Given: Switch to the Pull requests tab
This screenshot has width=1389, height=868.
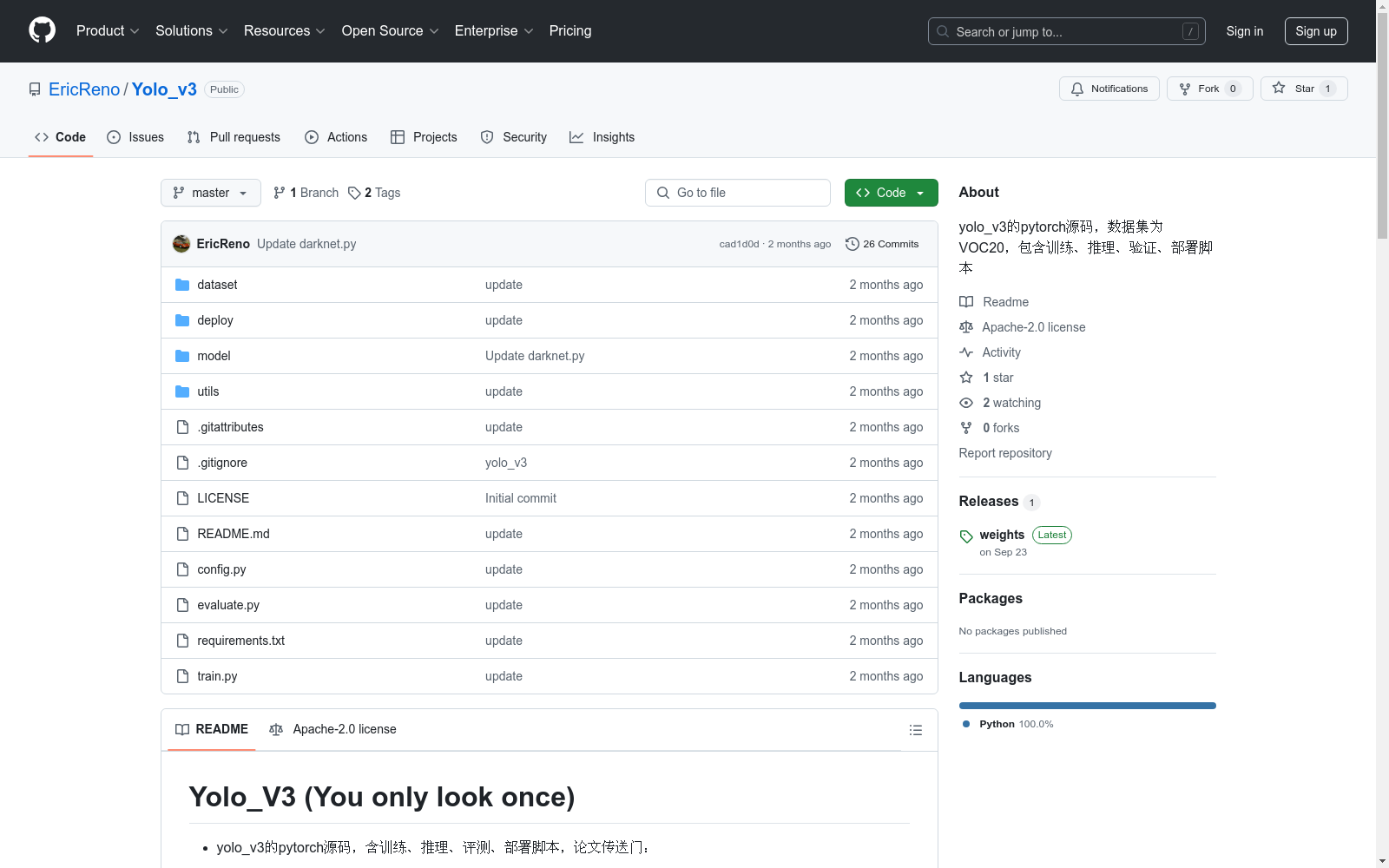Looking at the screenshot, I should click(x=234, y=137).
